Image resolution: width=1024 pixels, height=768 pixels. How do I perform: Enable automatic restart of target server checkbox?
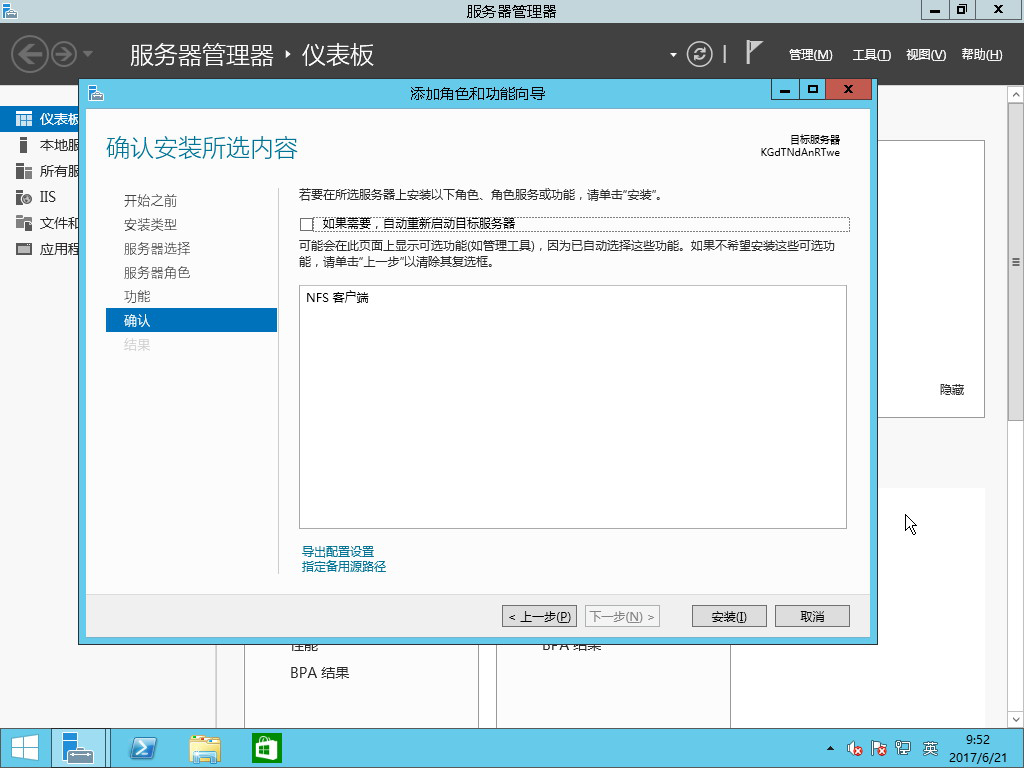(306, 224)
